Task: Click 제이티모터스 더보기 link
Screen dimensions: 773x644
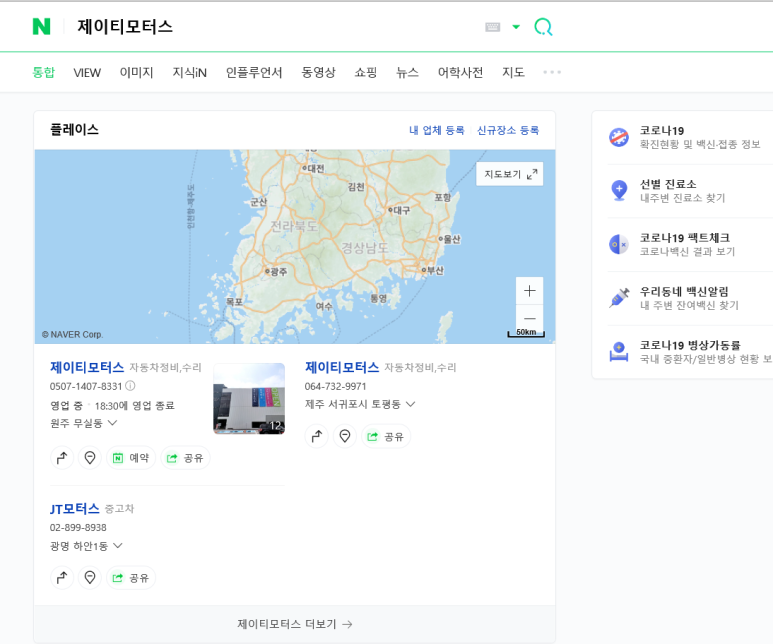Action: coord(295,624)
